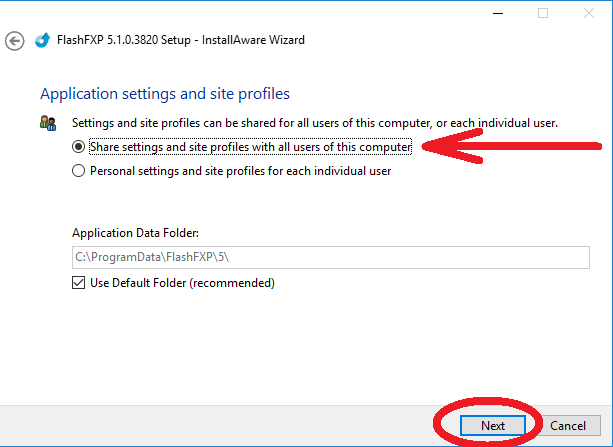Click the two-users icon beside the description
Screen dimensions: 613x447
coord(48,122)
